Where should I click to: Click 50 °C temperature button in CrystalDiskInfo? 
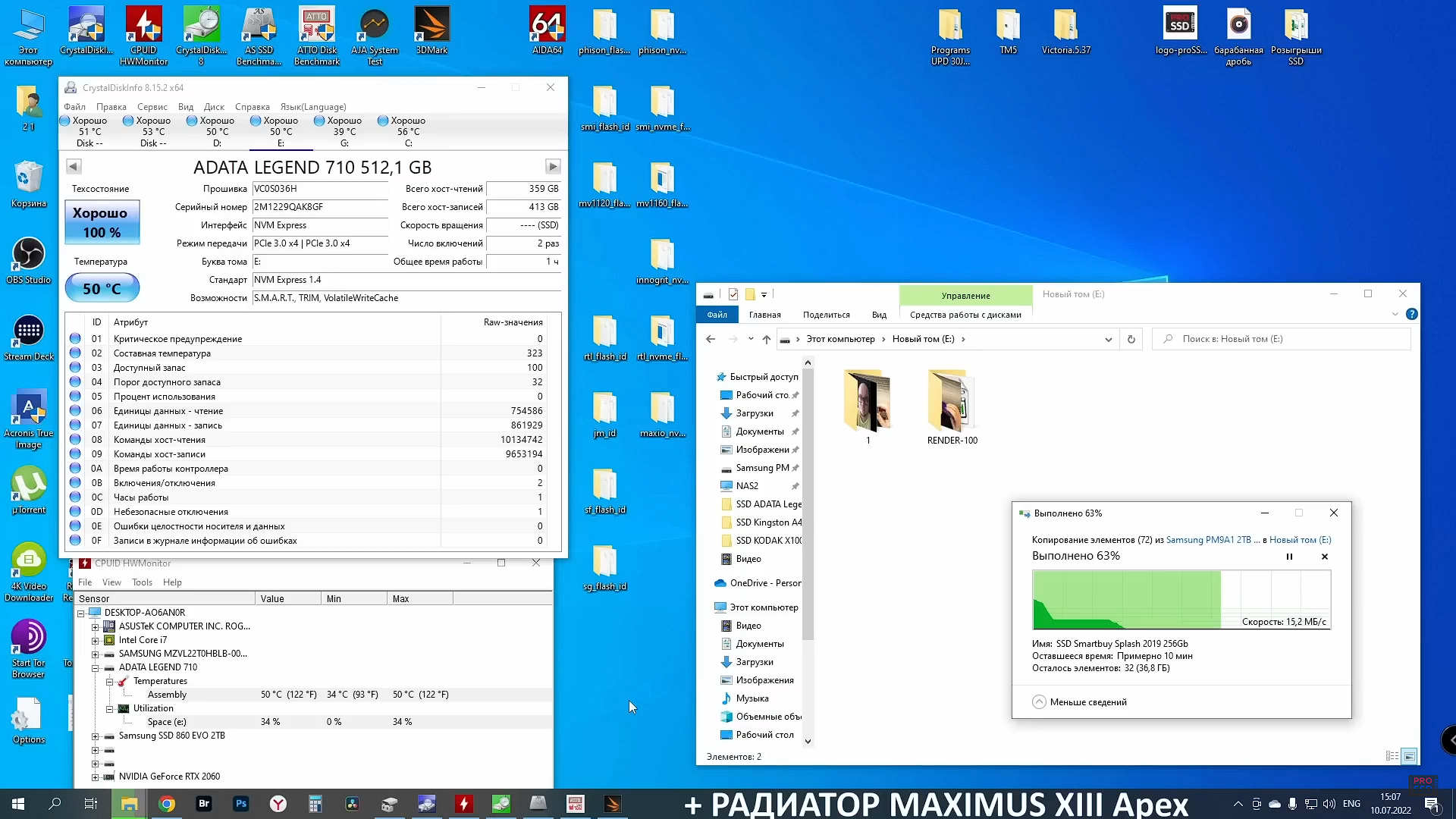pos(102,288)
